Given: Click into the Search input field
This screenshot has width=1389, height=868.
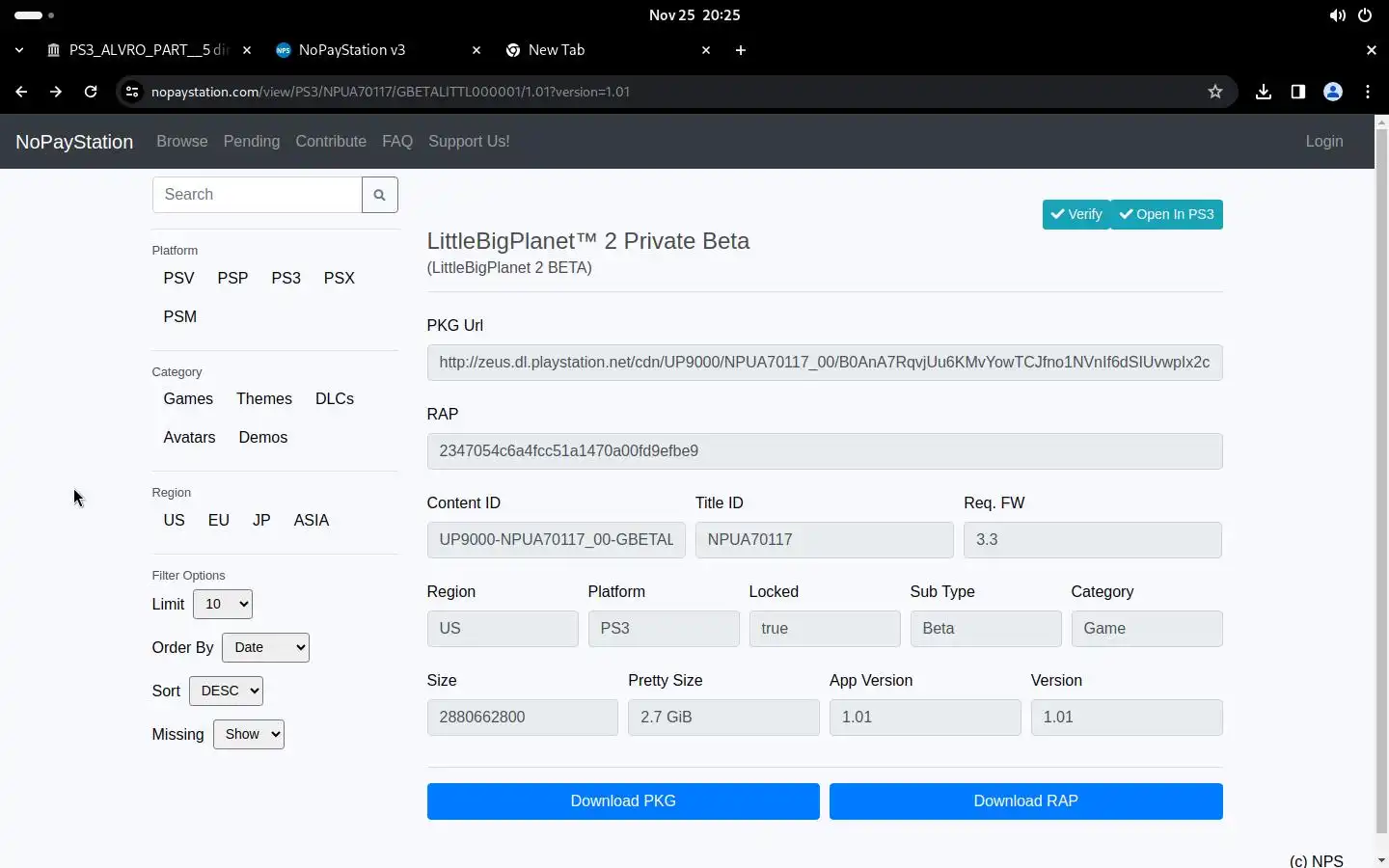Looking at the screenshot, I should (258, 195).
